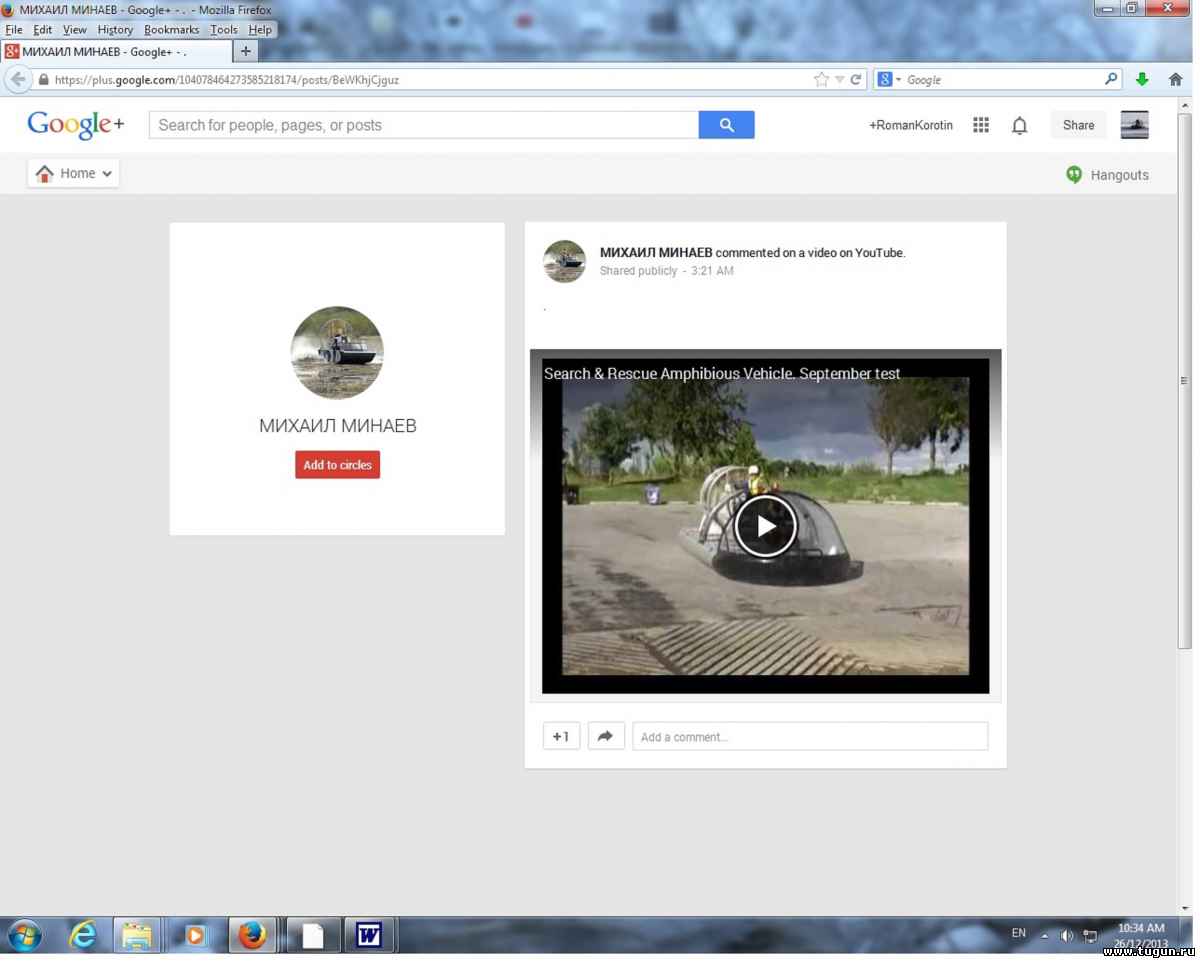Share this post with the arrow icon
Viewport: 1200px width, 961px height.
(605, 736)
